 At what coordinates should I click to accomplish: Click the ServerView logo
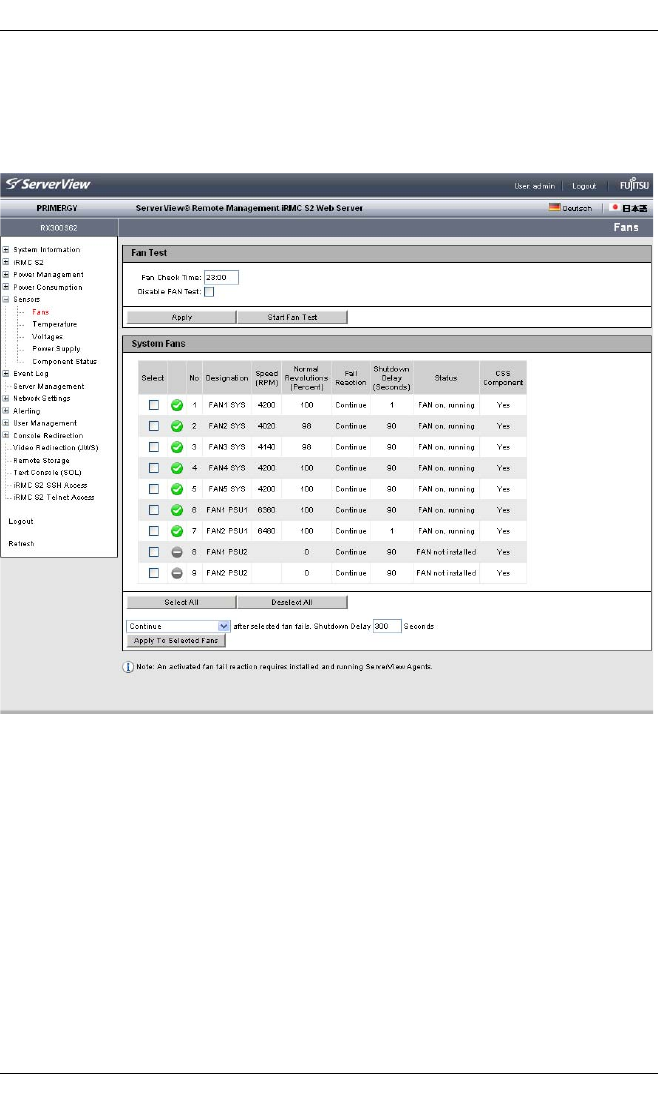[x=48, y=185]
